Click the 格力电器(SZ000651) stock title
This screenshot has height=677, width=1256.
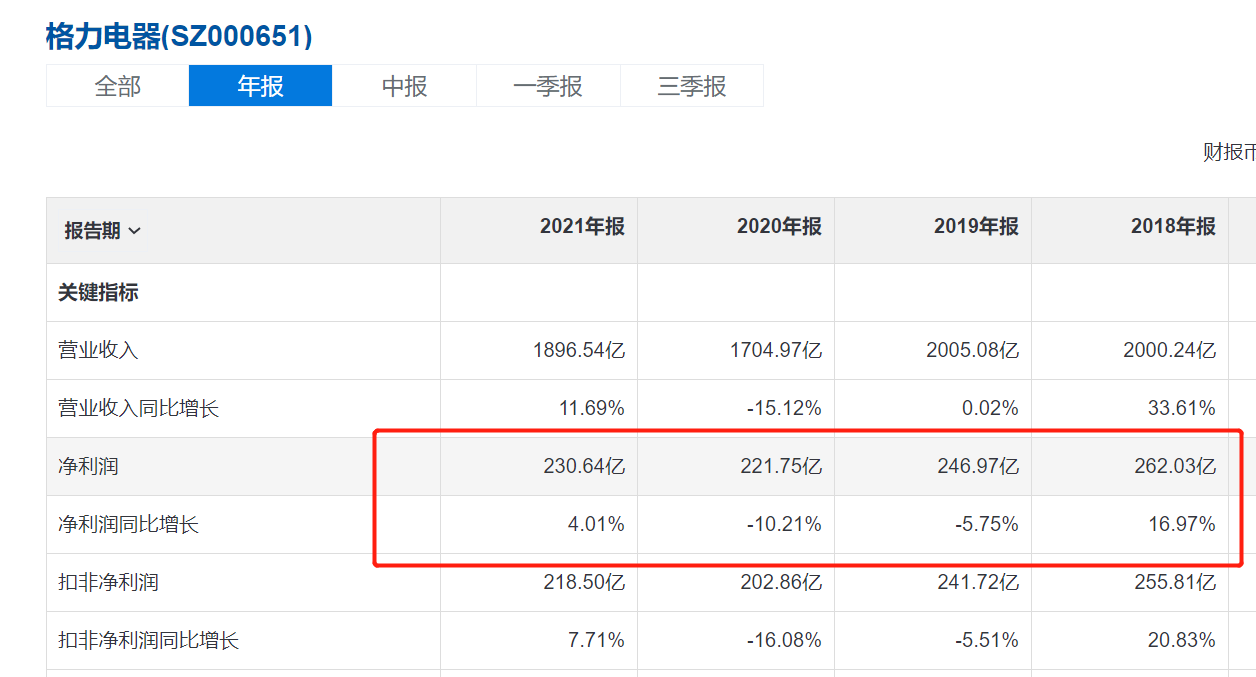179,37
